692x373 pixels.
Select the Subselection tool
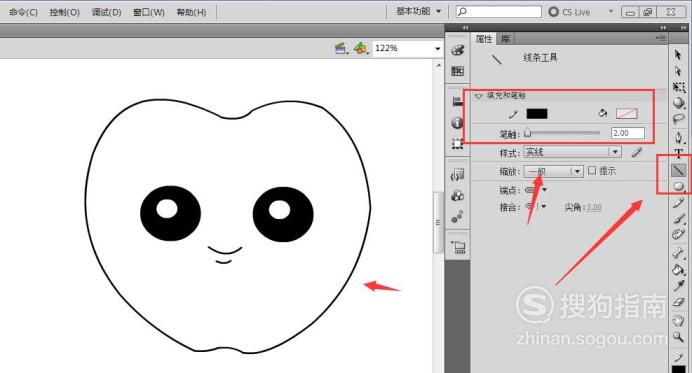[x=678, y=71]
